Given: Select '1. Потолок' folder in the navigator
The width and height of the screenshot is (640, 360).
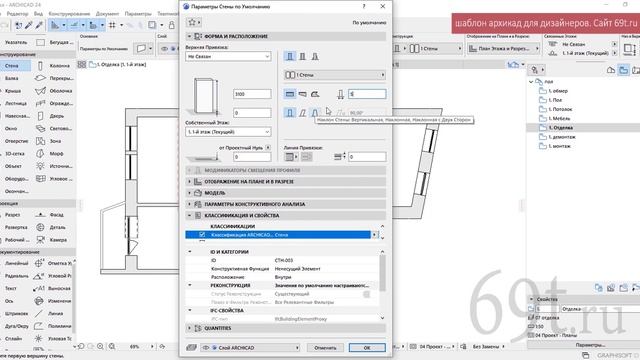Looking at the screenshot, I should (560, 109).
